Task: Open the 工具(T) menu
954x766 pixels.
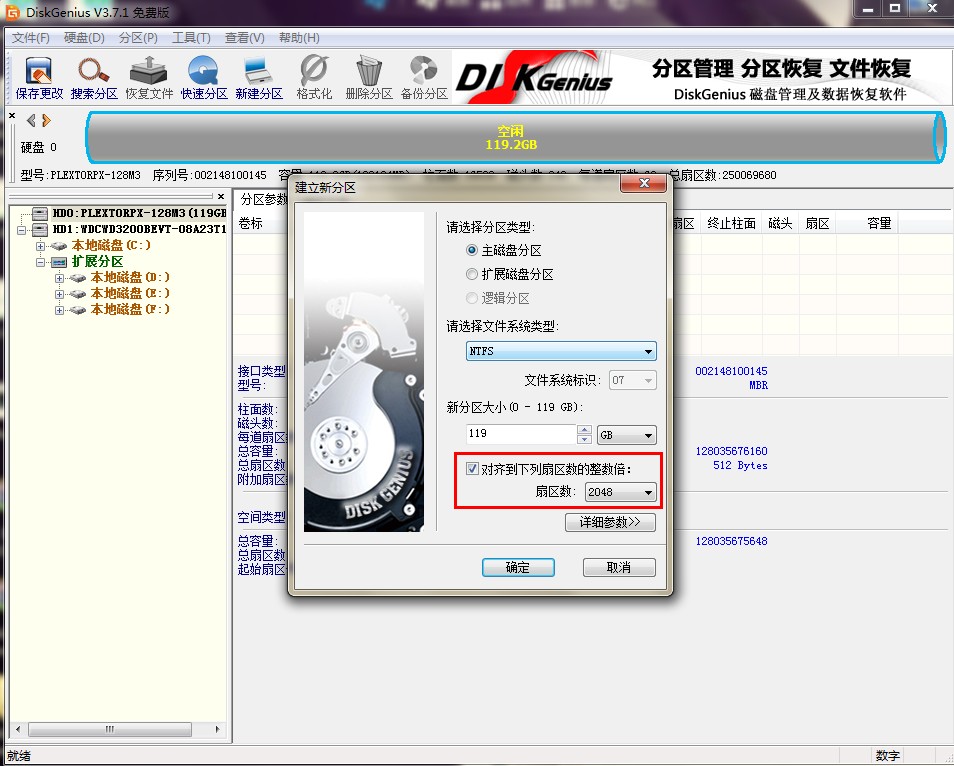Action: pyautogui.click(x=190, y=37)
